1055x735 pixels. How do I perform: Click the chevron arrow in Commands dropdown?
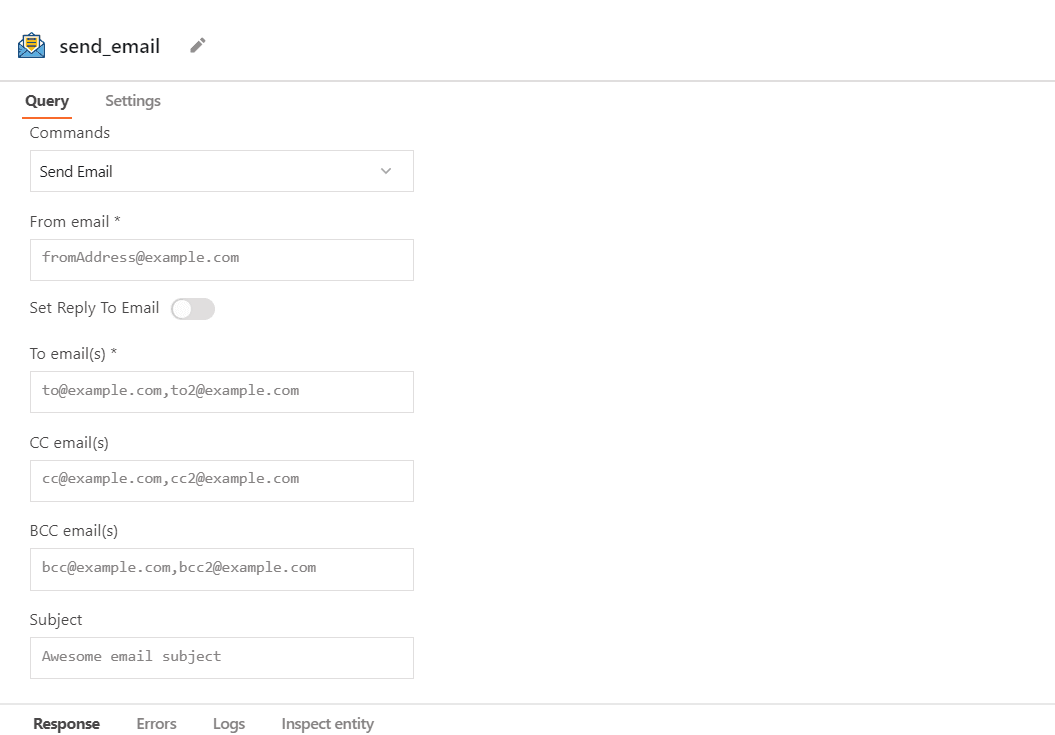coord(386,171)
